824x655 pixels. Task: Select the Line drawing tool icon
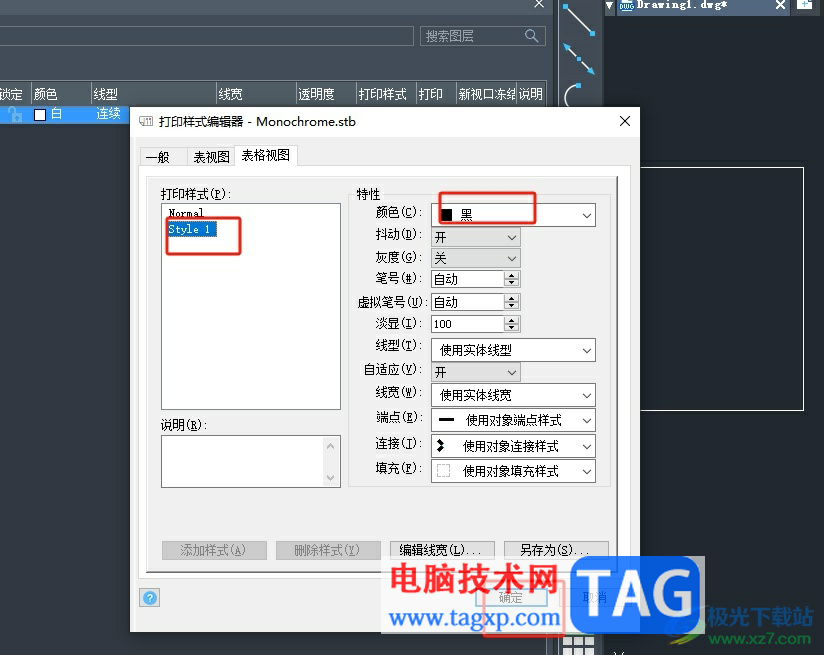tap(578, 21)
